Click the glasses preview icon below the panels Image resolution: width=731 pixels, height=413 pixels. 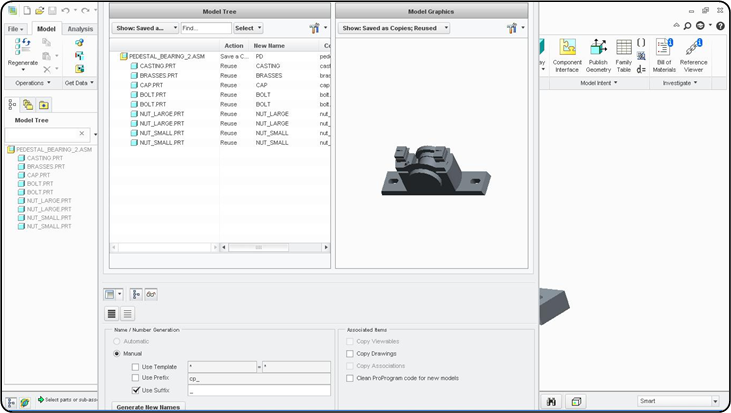[x=151, y=294]
